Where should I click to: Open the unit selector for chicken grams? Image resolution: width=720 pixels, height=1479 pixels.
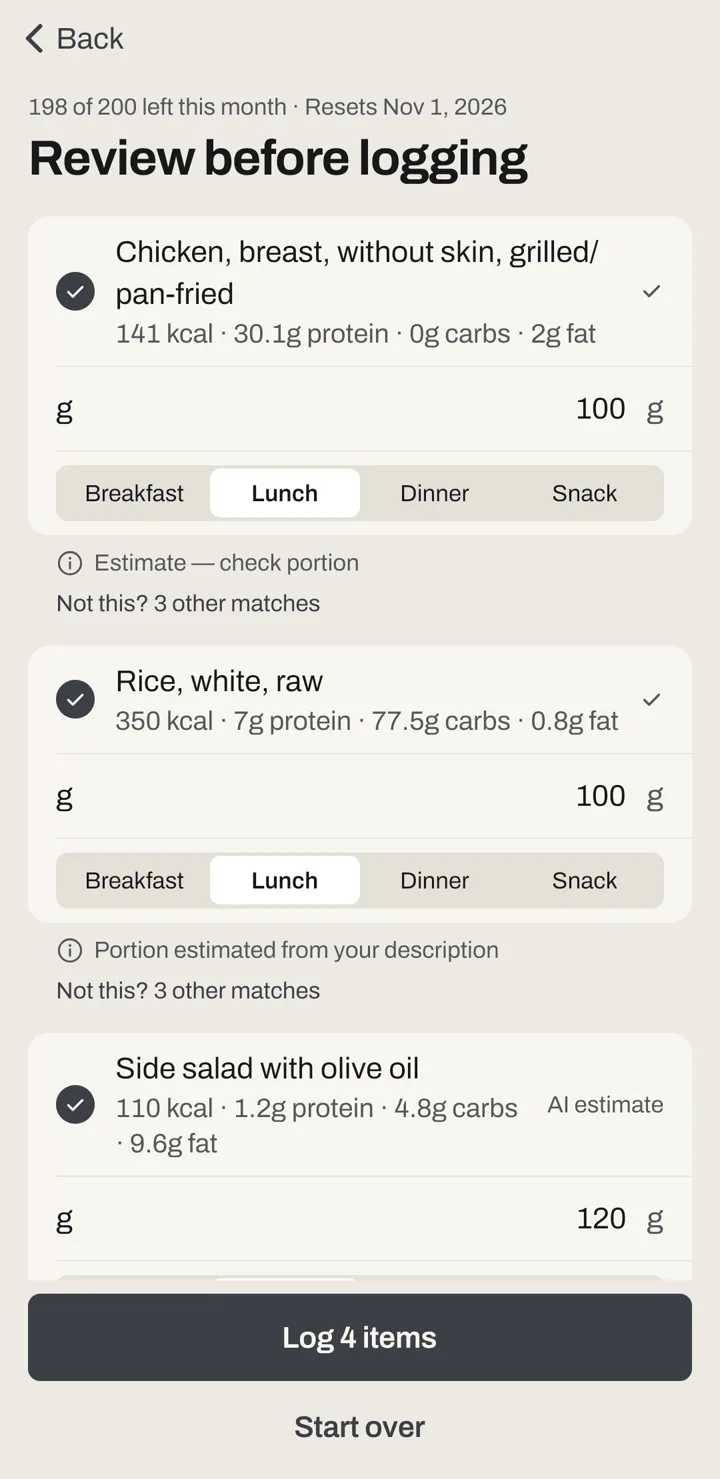(x=65, y=409)
